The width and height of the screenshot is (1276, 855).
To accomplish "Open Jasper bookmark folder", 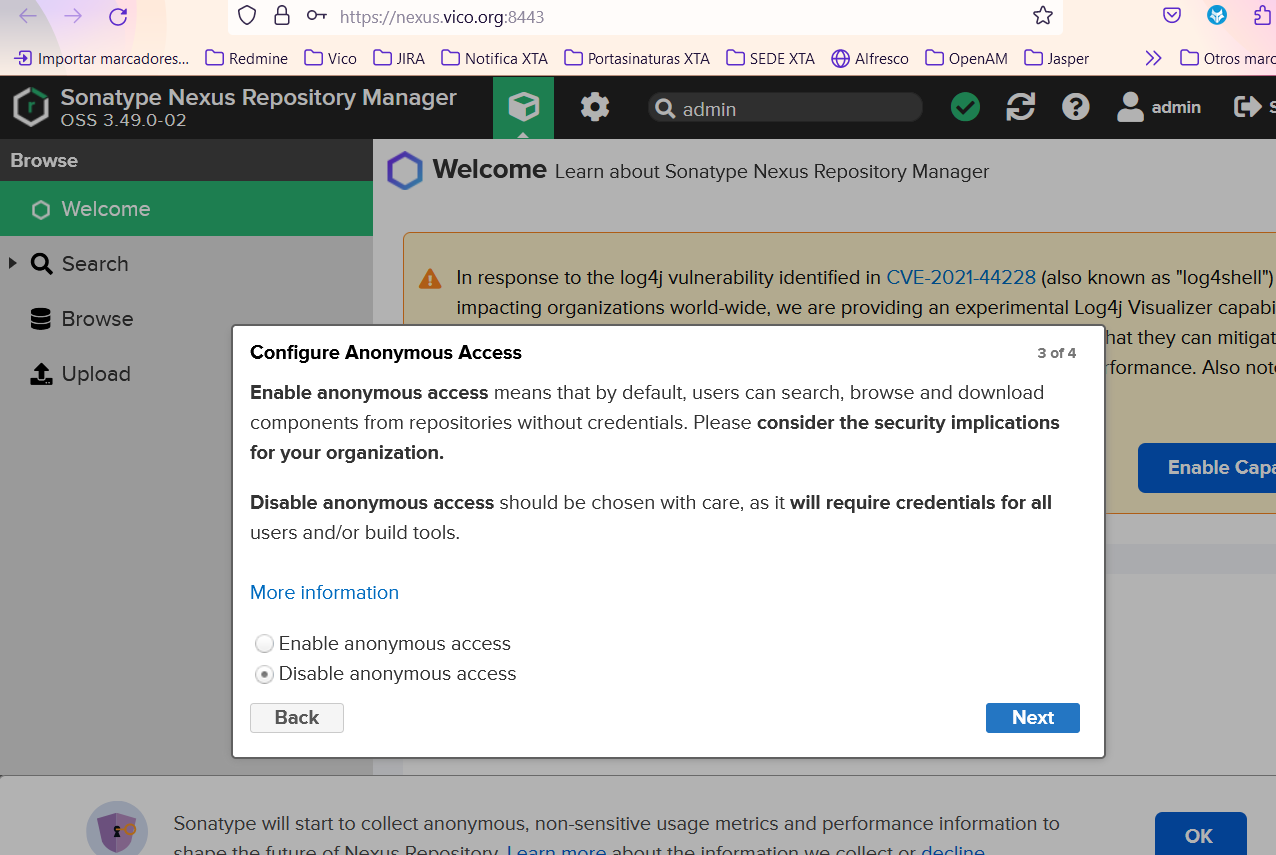I will click(1057, 58).
